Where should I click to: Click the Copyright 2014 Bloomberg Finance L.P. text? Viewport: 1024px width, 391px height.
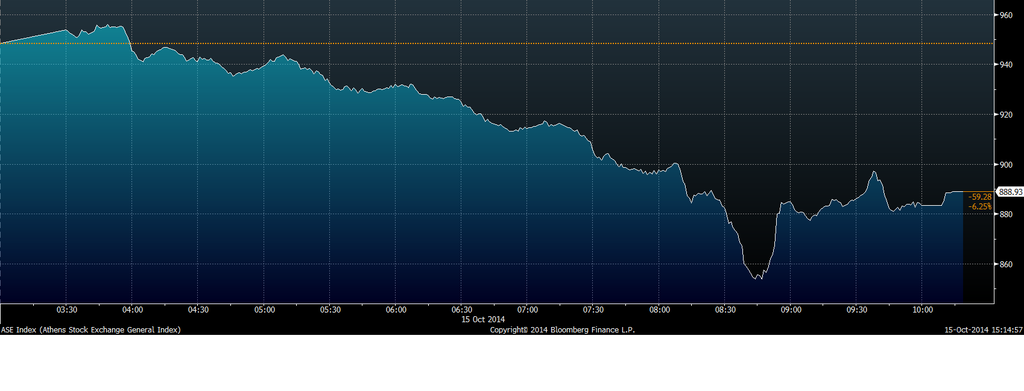coord(562,330)
